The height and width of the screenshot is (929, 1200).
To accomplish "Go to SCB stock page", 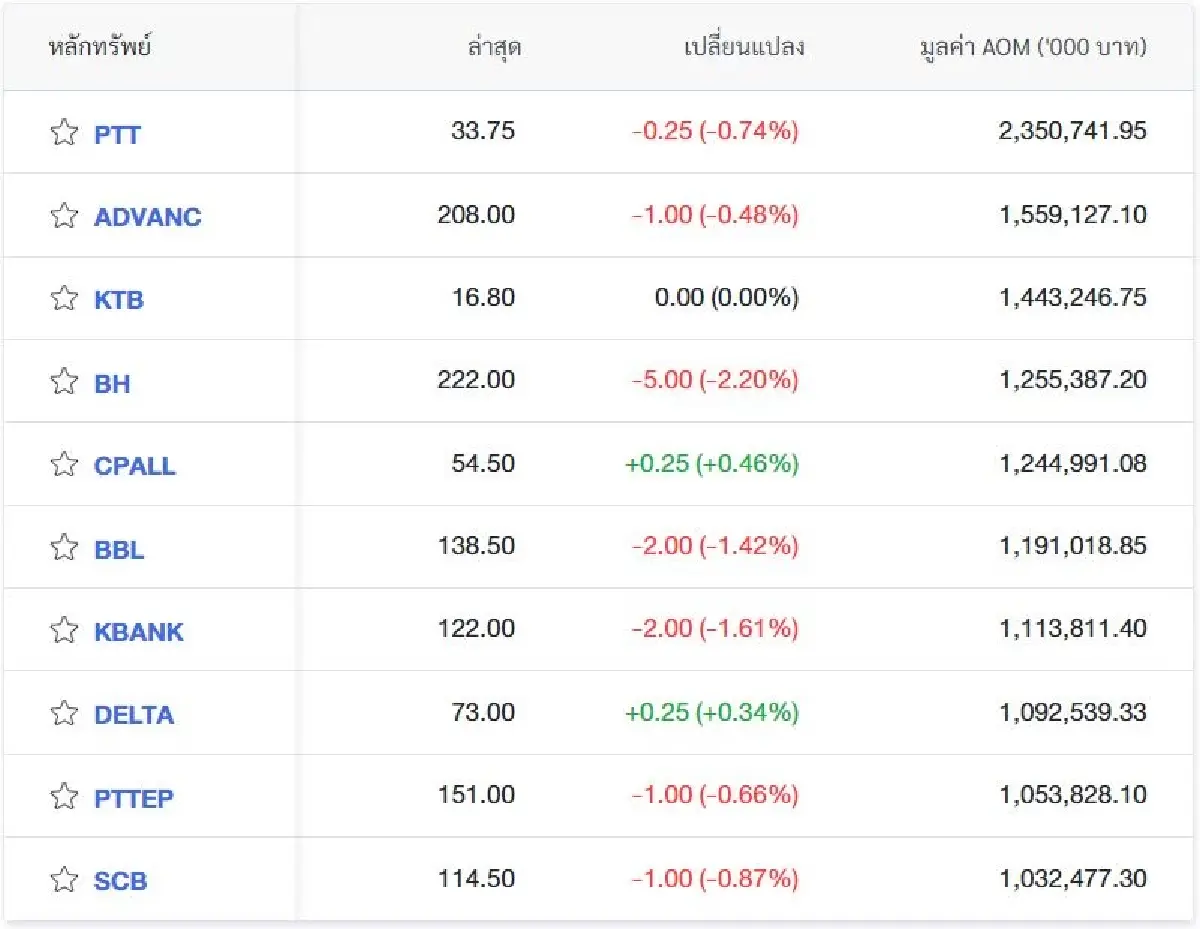I will pos(120,881).
